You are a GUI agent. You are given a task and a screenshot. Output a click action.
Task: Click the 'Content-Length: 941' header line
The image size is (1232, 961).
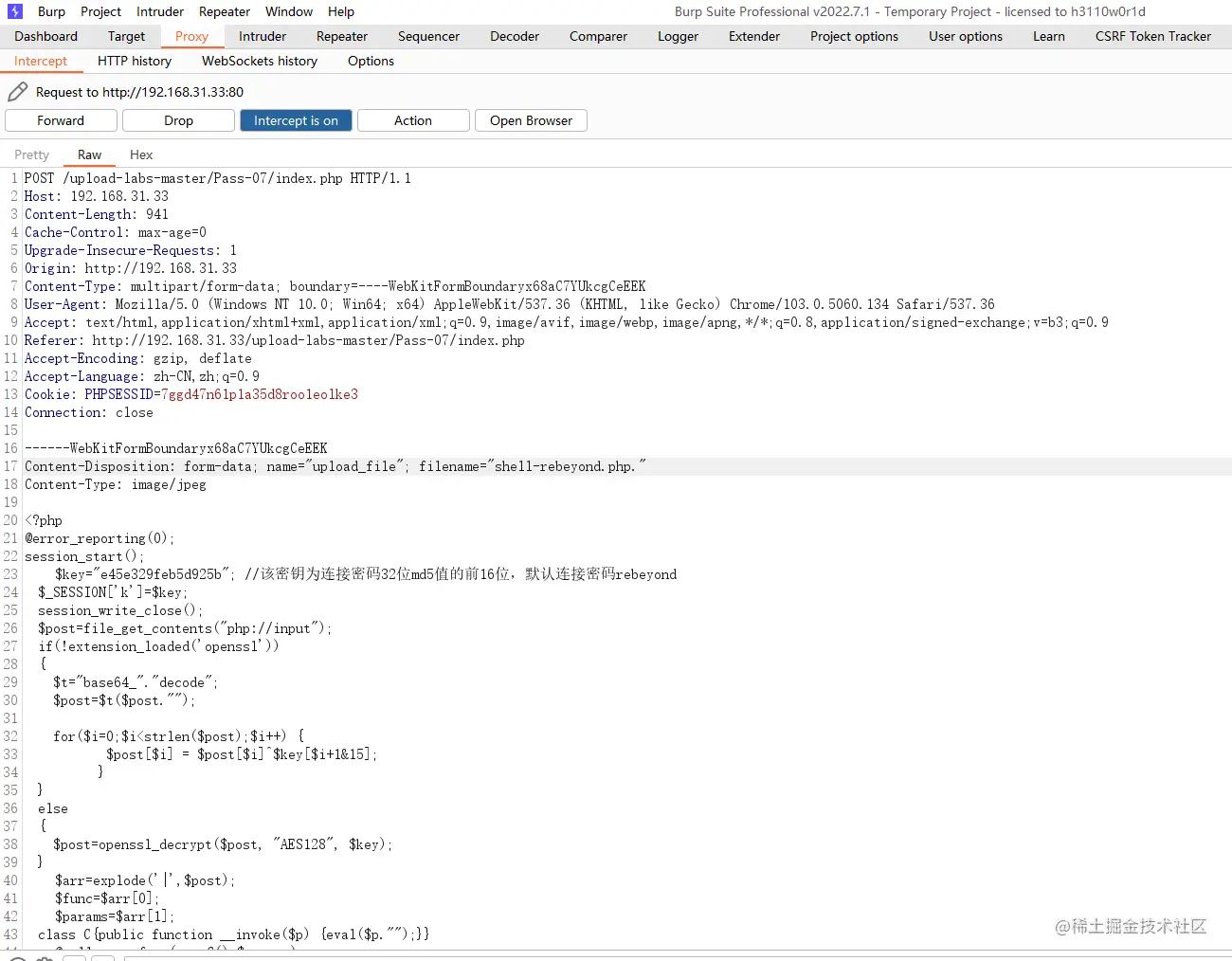[x=97, y=214]
